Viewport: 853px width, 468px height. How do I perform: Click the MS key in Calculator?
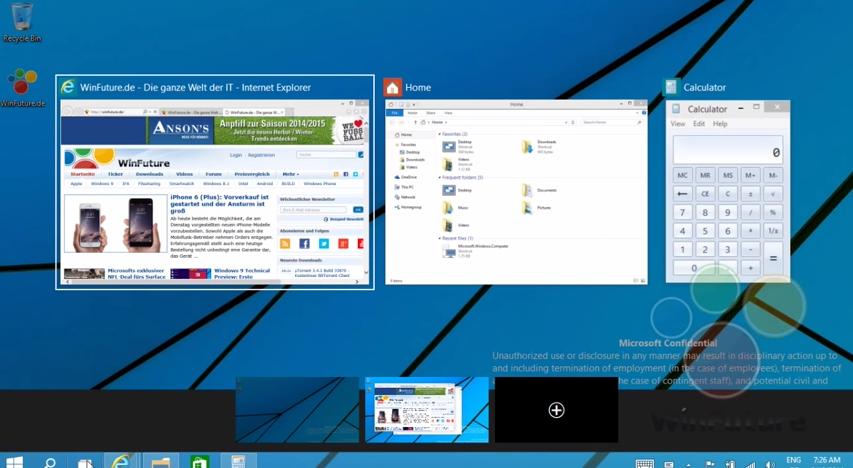tap(727, 175)
